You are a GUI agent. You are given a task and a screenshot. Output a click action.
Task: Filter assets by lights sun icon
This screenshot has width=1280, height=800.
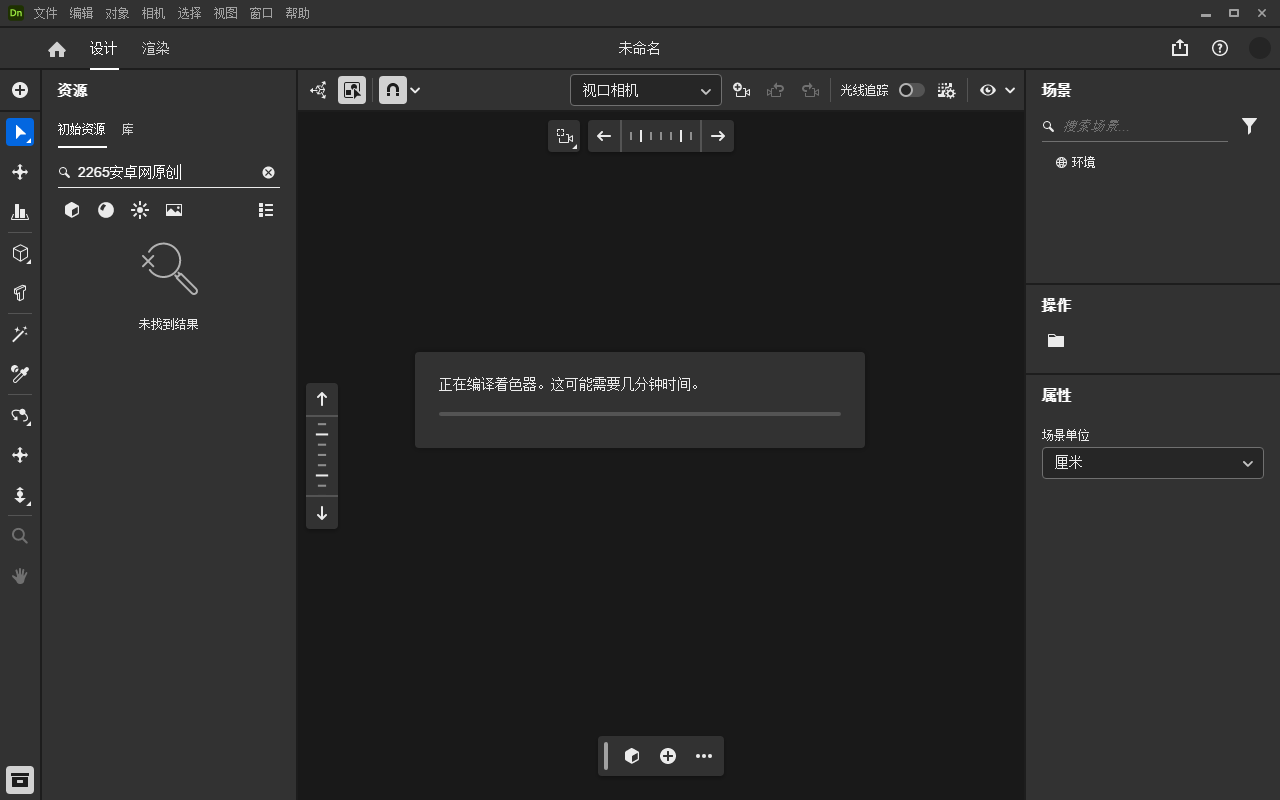point(140,210)
